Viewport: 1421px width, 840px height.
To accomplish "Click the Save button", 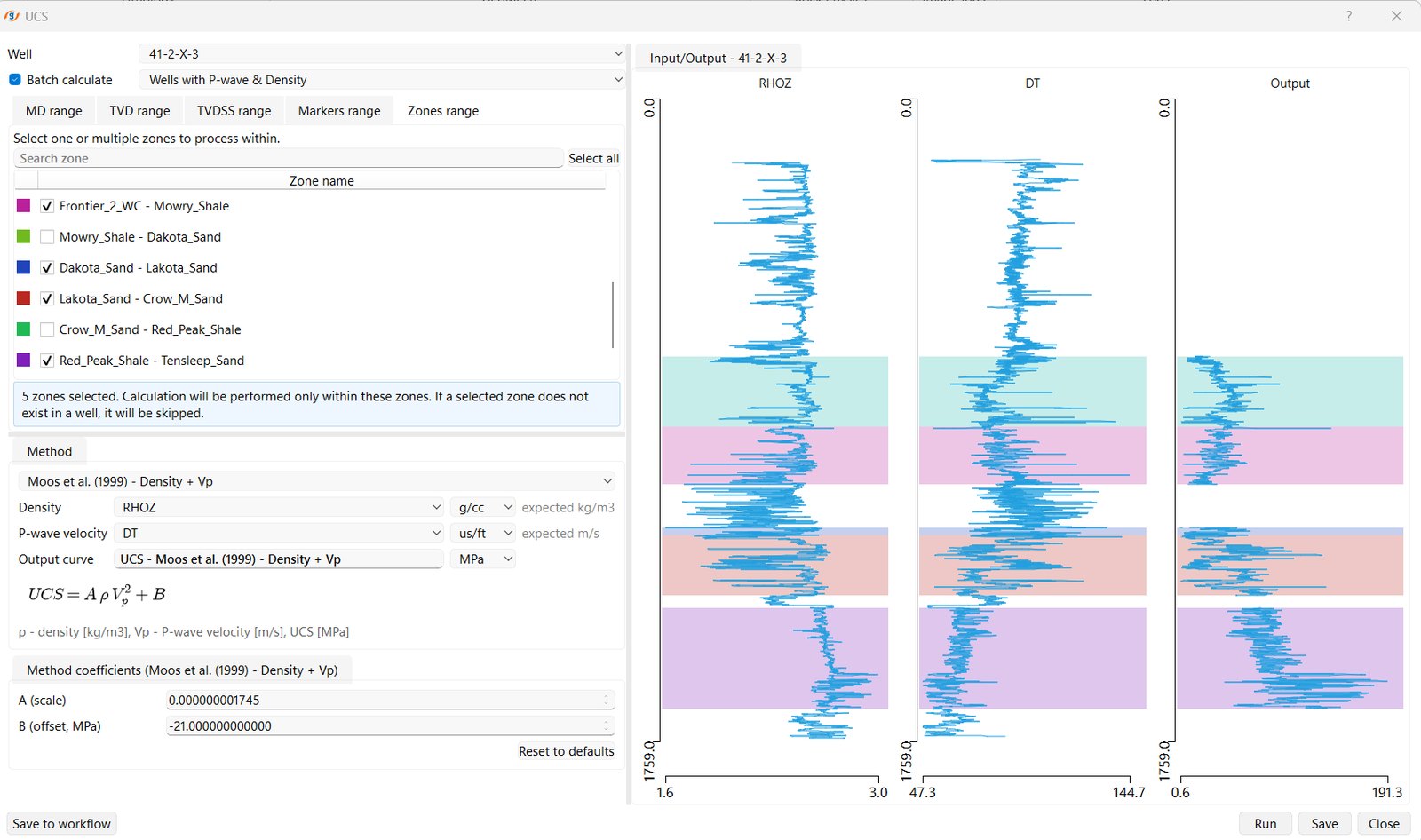I will click(1324, 824).
